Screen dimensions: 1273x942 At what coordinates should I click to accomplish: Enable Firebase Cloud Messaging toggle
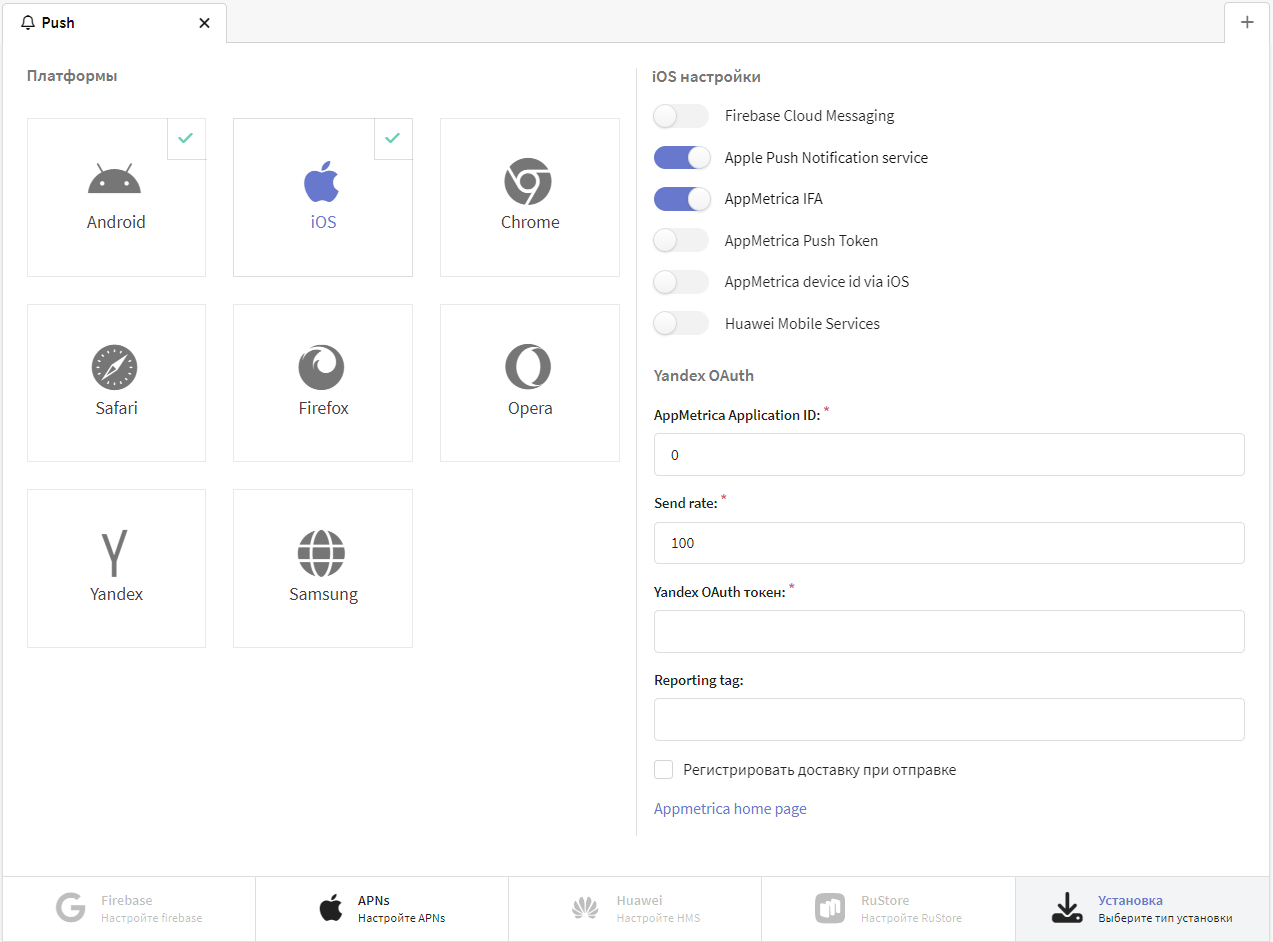point(681,116)
